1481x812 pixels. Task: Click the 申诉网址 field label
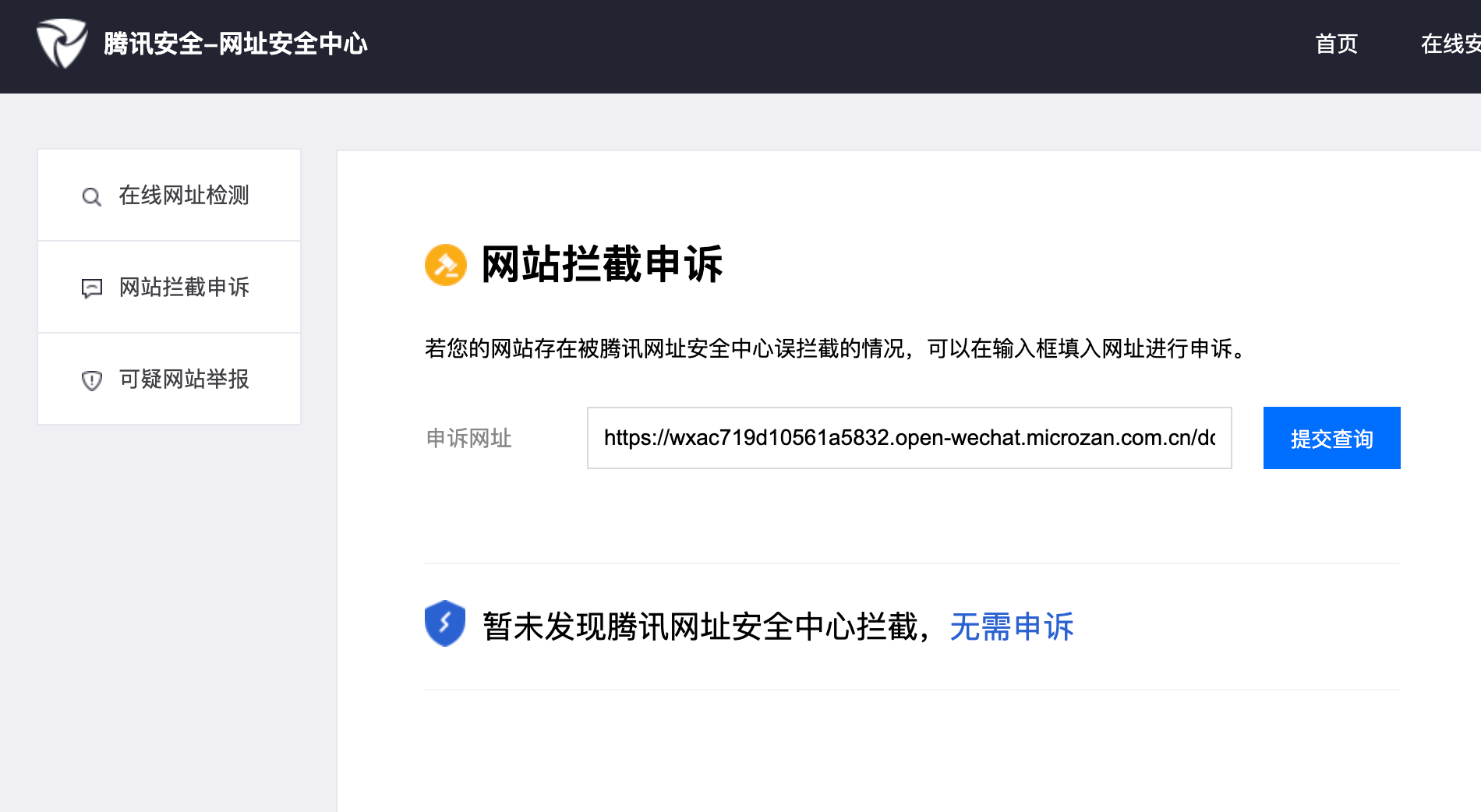(x=468, y=439)
